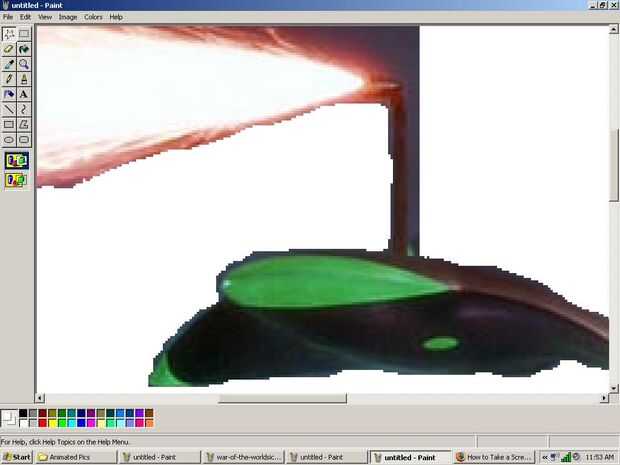Select the Polygon tool
Image resolution: width=620 pixels, height=465 pixels.
click(24, 125)
